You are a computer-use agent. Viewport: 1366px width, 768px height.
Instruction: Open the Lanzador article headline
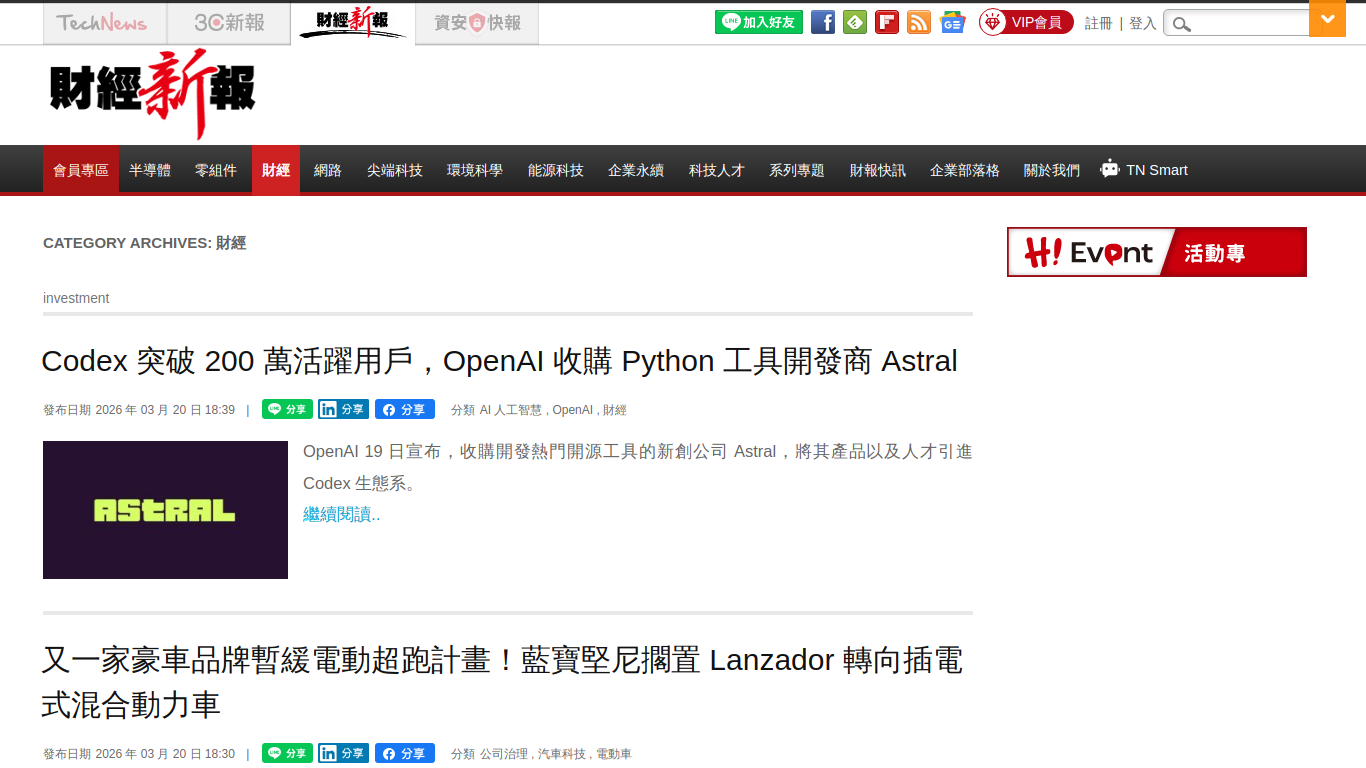point(503,683)
